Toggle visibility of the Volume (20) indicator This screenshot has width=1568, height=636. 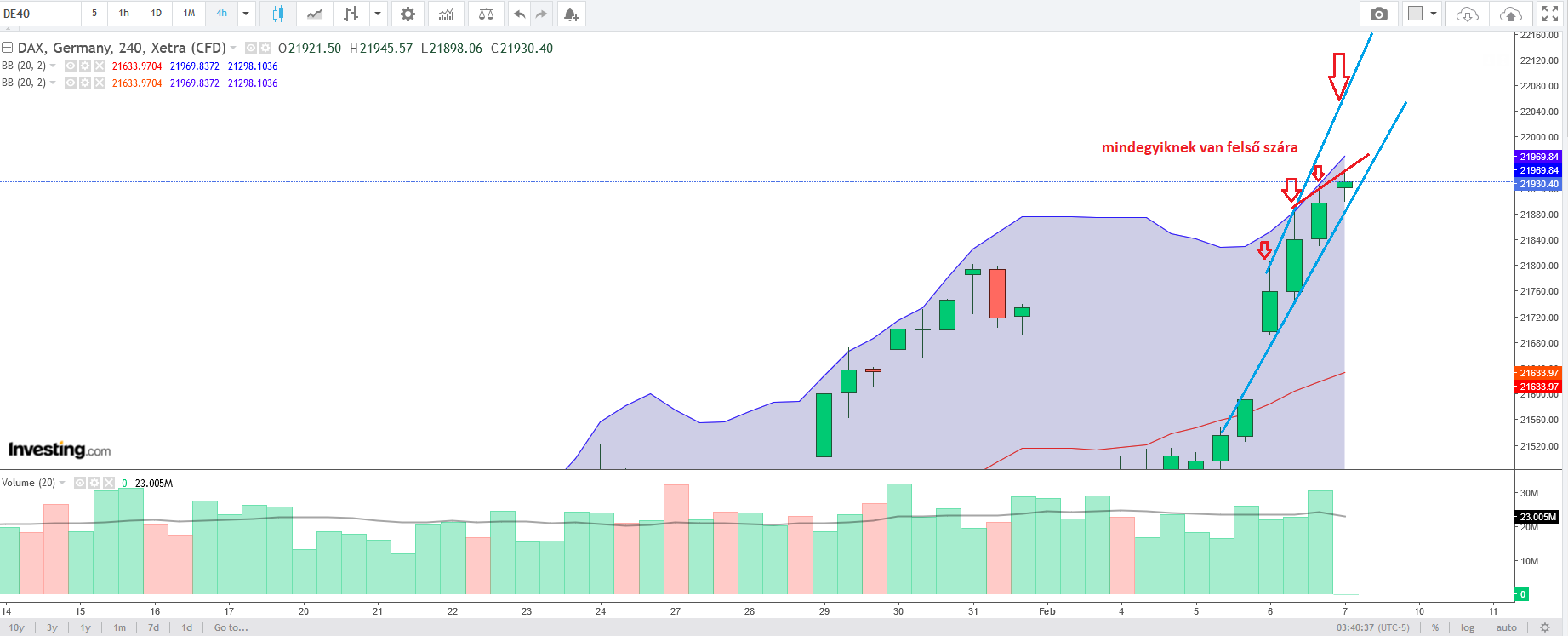(80, 483)
